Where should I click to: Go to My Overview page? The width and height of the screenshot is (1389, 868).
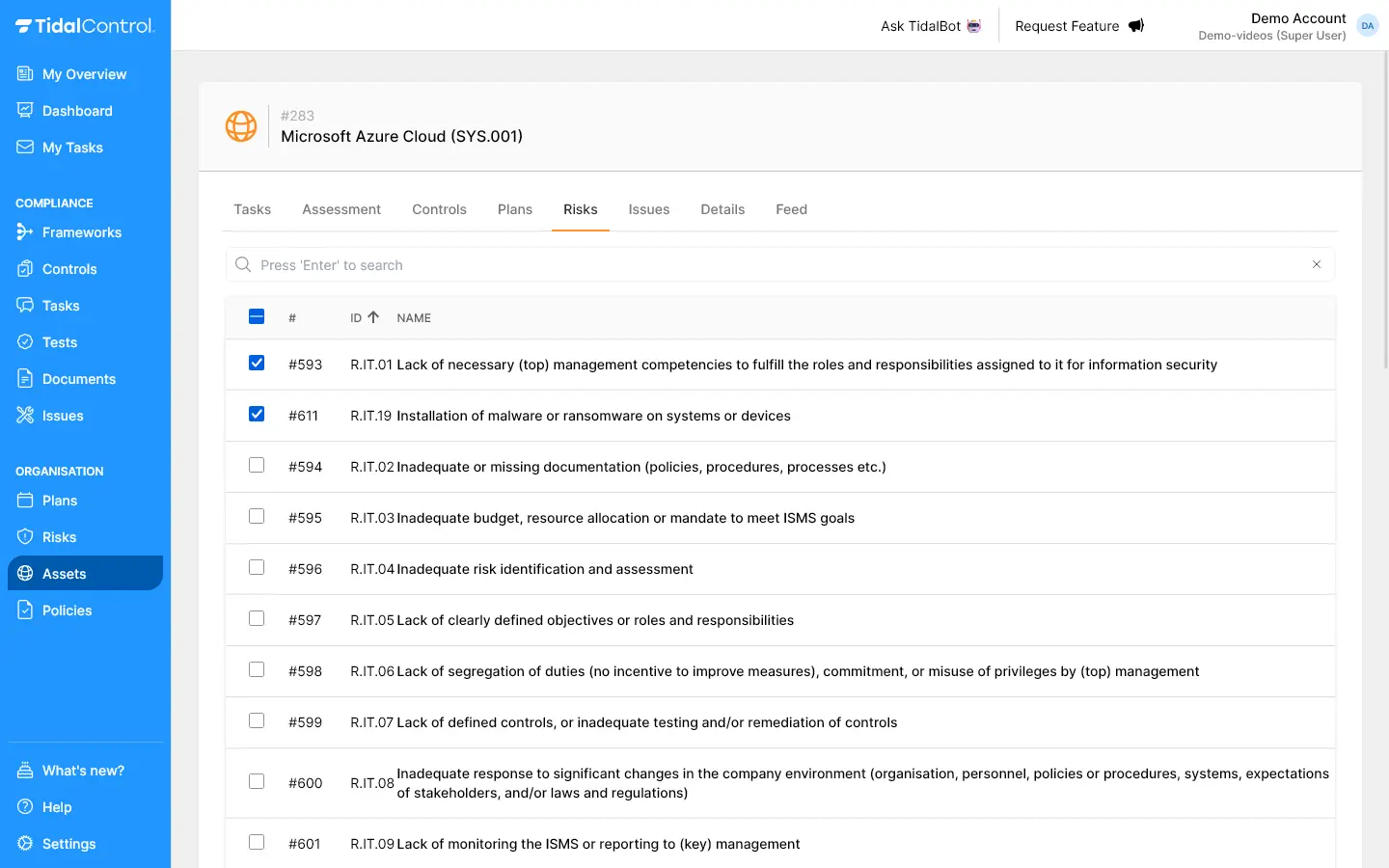[84, 74]
